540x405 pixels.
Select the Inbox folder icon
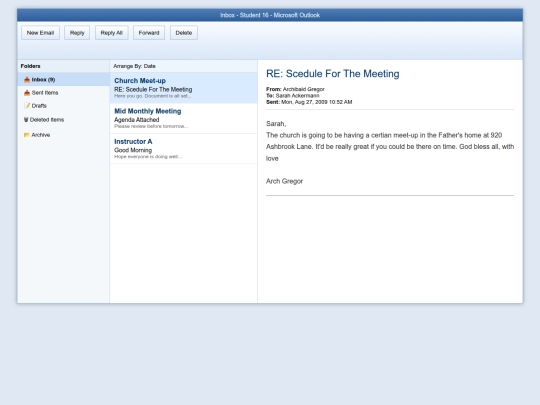coord(27,80)
